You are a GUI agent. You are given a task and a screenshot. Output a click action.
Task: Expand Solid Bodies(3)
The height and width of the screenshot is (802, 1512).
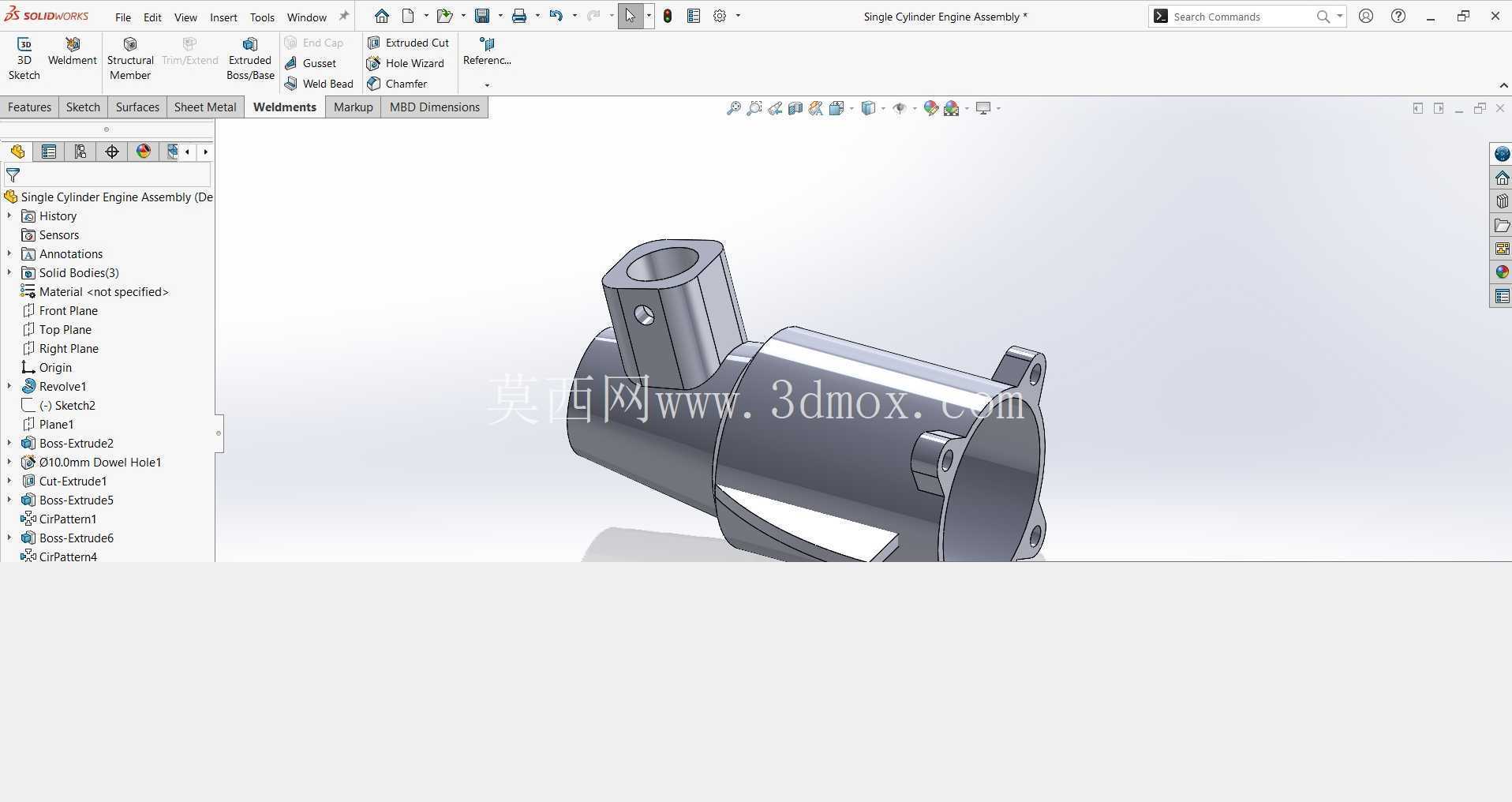(9, 272)
